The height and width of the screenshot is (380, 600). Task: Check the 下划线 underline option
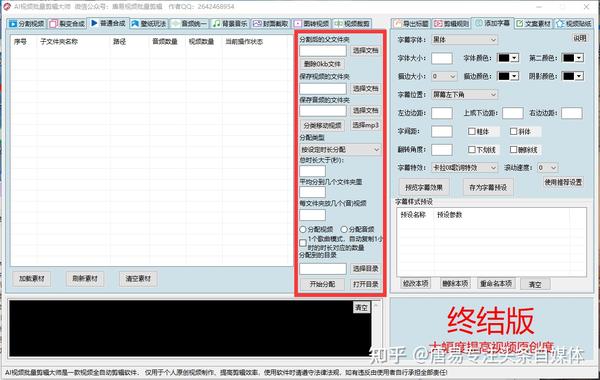click(472, 150)
